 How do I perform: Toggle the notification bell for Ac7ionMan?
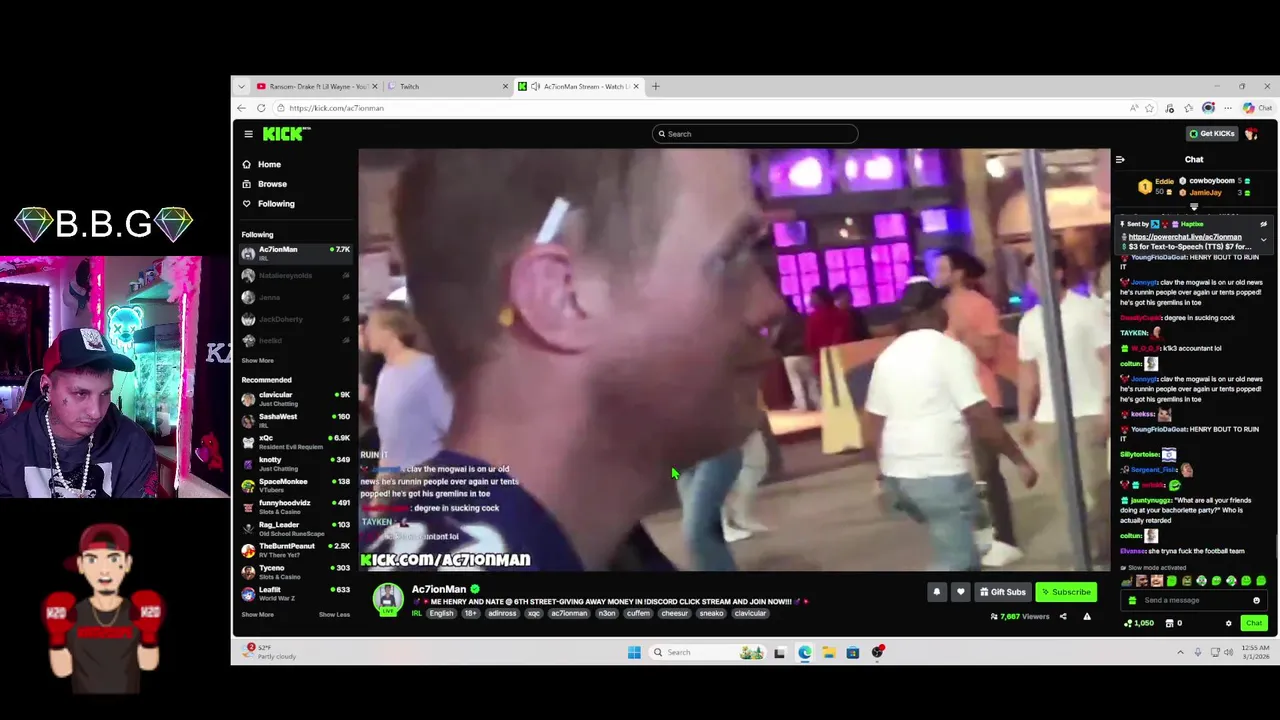coord(937,592)
